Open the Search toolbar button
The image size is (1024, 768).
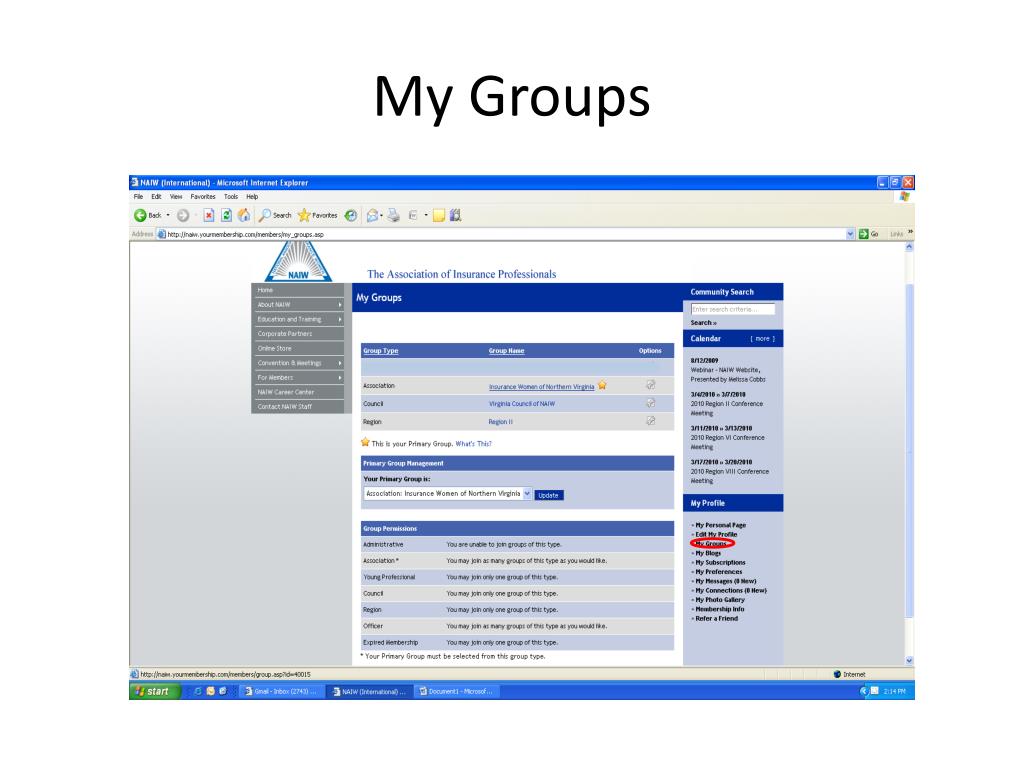click(x=275, y=215)
